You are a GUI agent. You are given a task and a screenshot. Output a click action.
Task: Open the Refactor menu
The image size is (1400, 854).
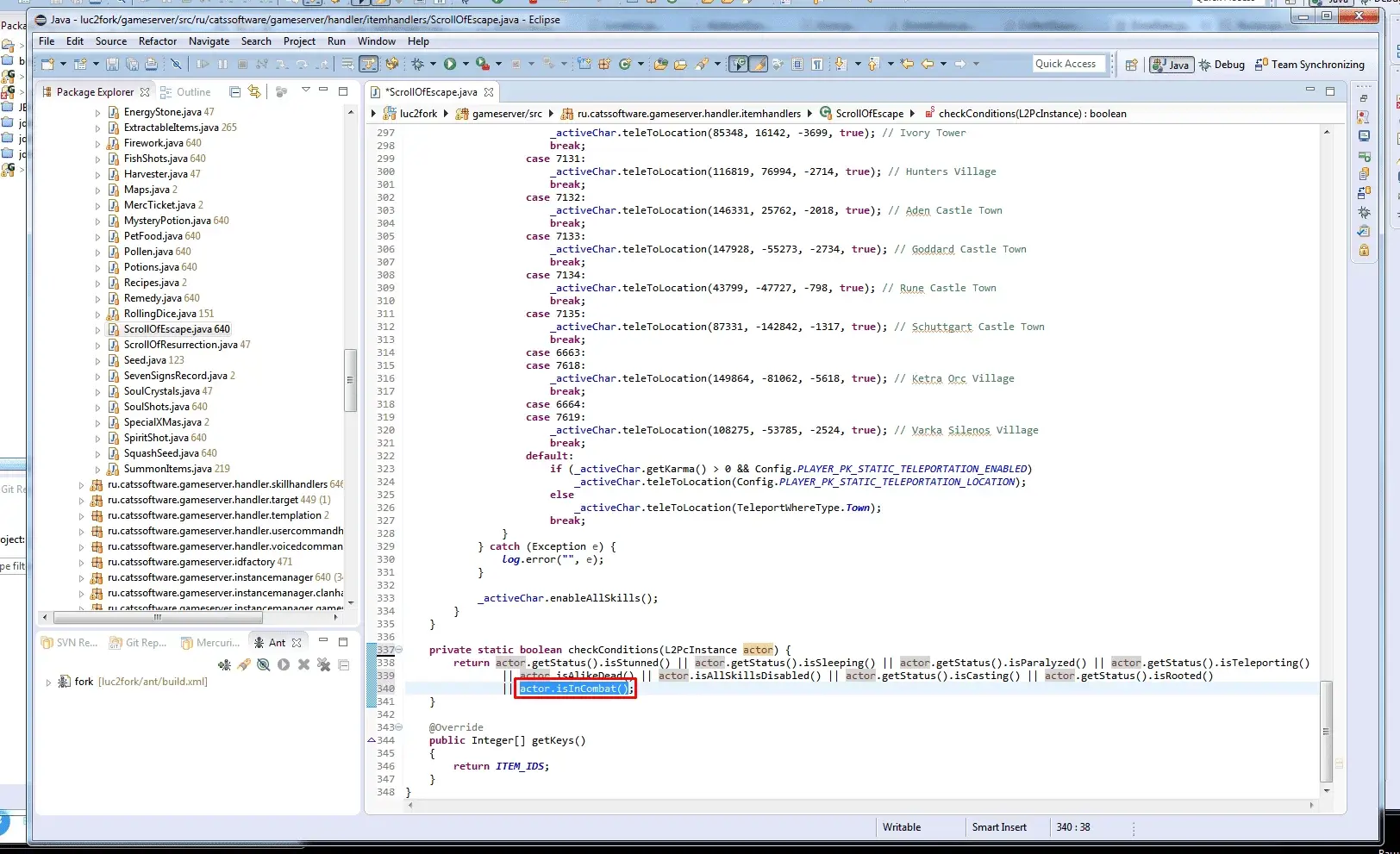tap(158, 41)
